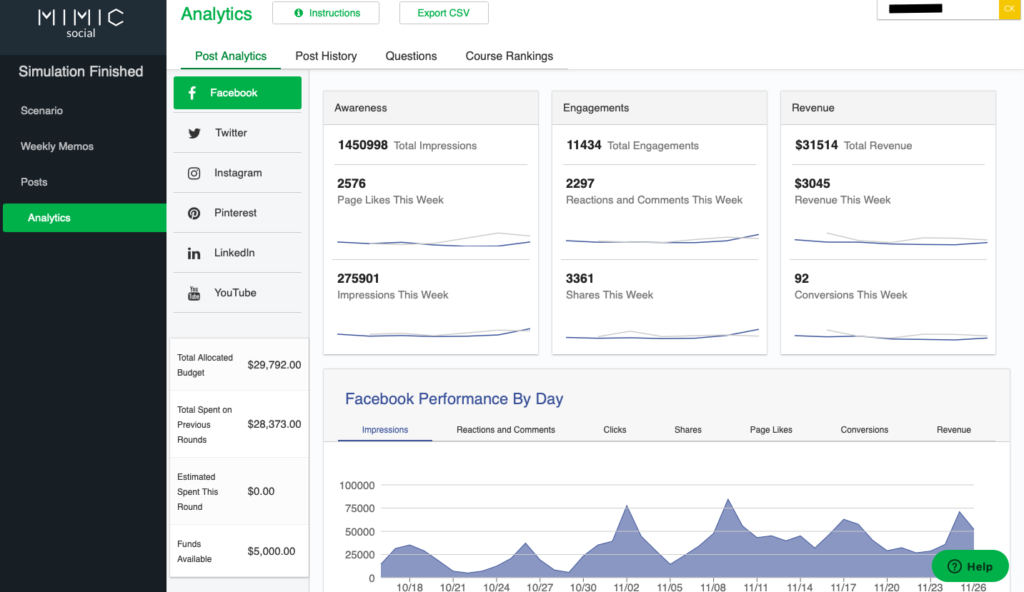Click the Revenue card header
Image resolution: width=1024 pixels, height=592 pixels.
coord(888,108)
